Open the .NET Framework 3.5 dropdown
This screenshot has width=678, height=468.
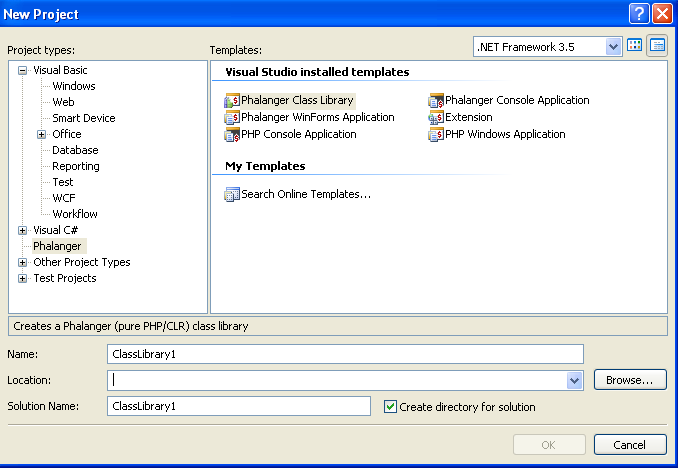tap(613, 46)
